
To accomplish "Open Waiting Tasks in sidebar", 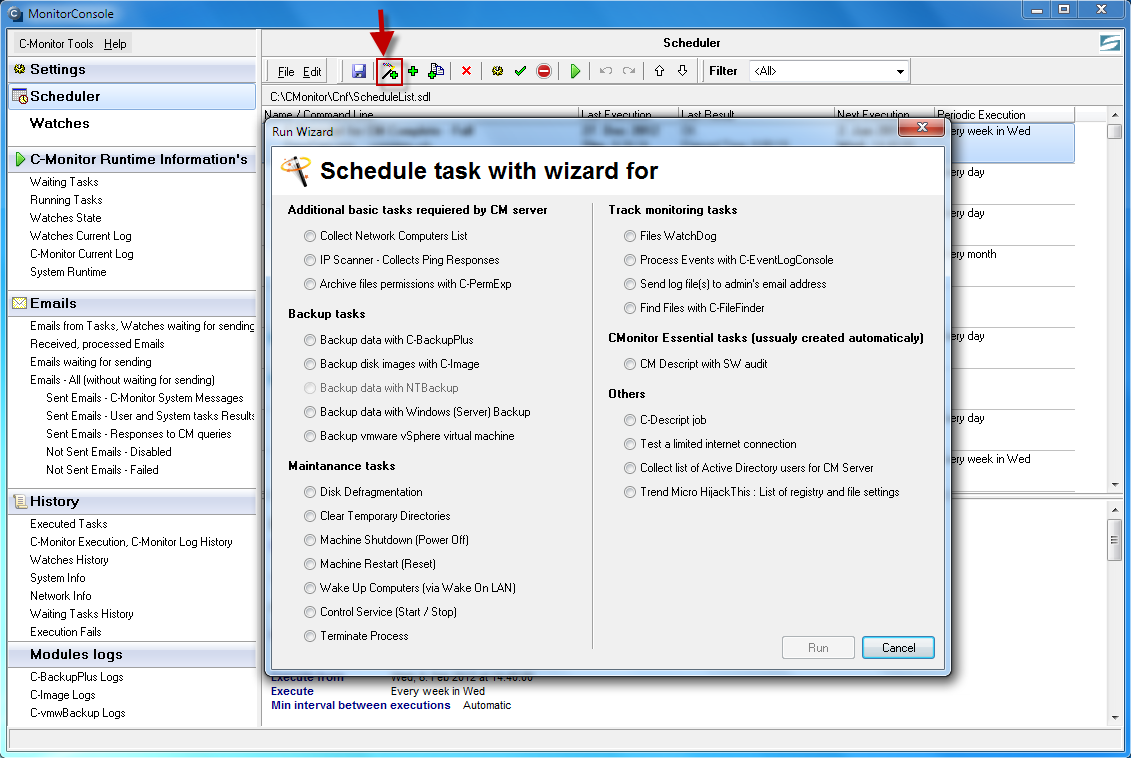I will point(63,182).
